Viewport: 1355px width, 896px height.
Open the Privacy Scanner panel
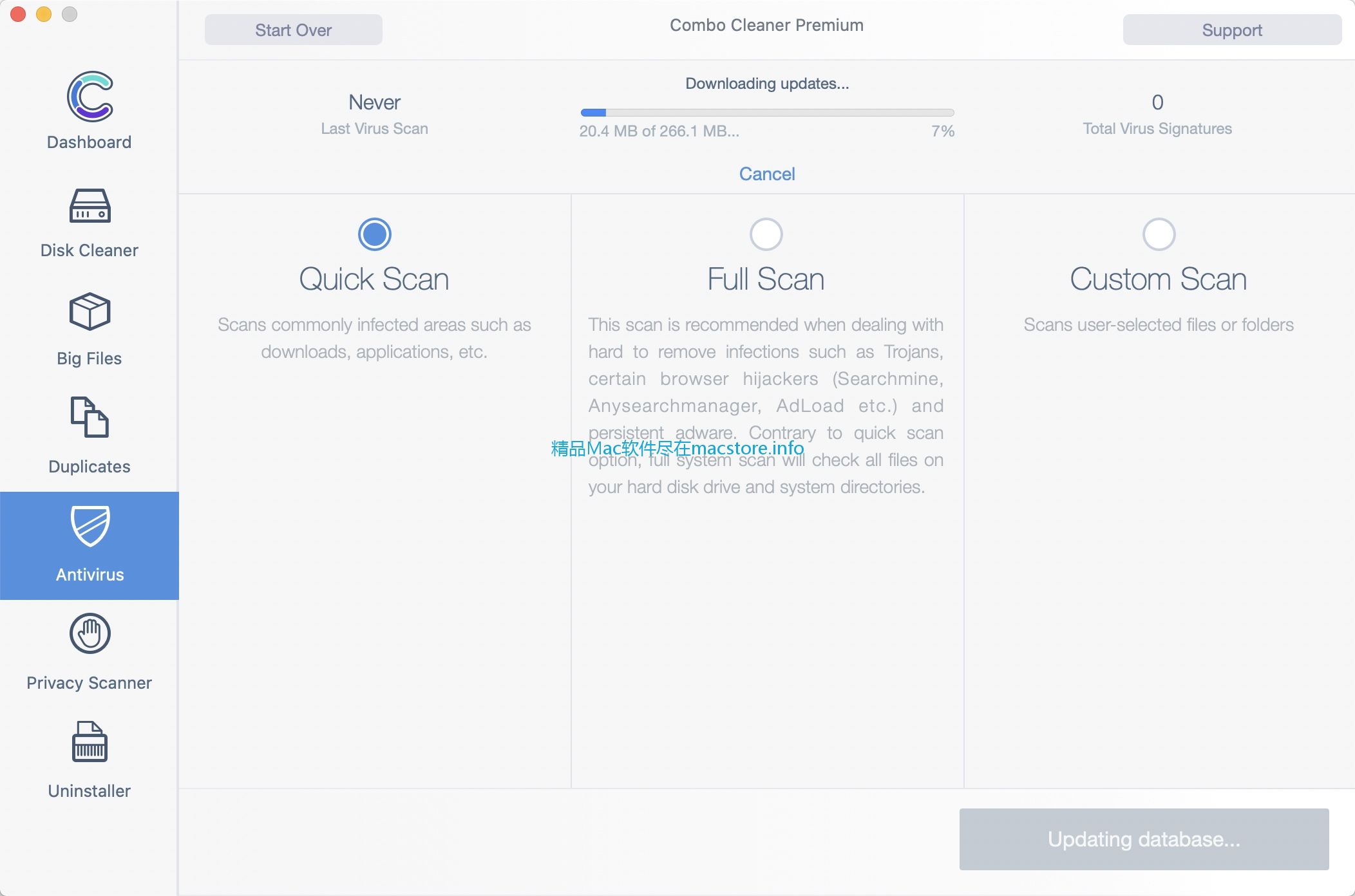click(89, 654)
